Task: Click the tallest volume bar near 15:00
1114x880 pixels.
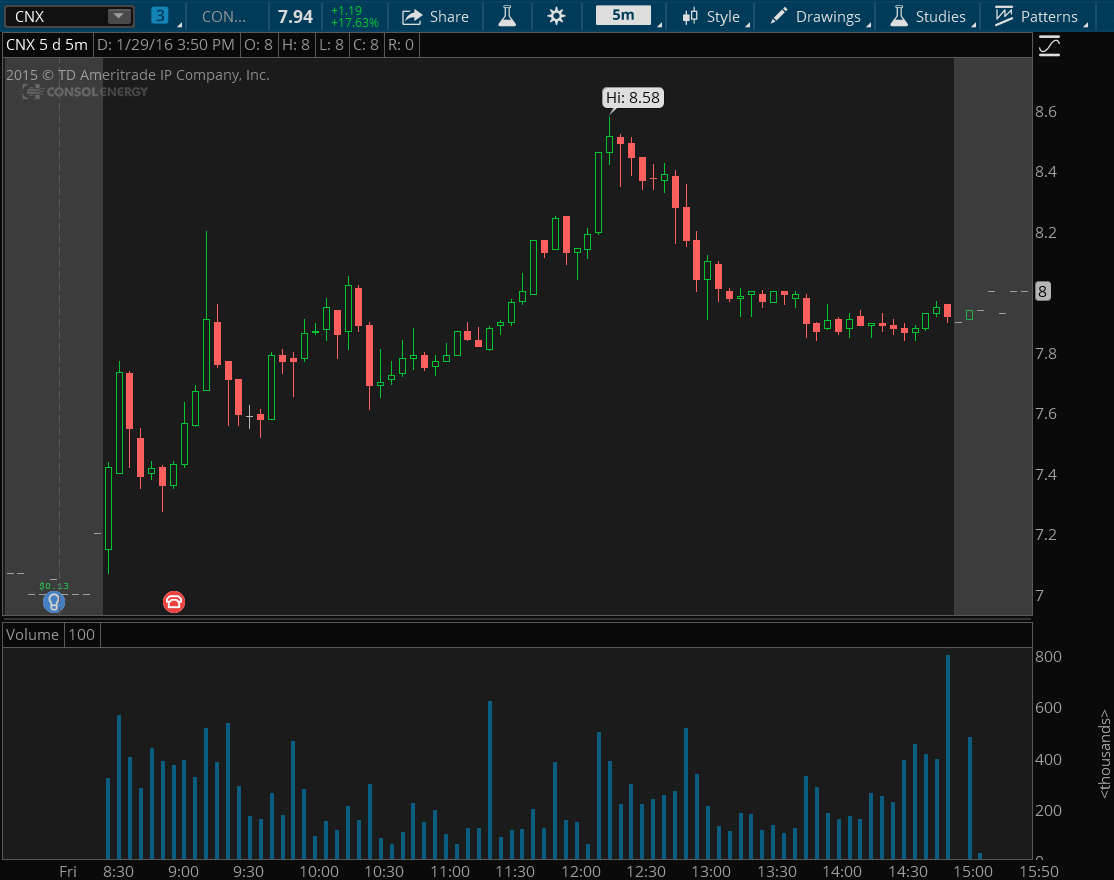Action: pos(947,757)
